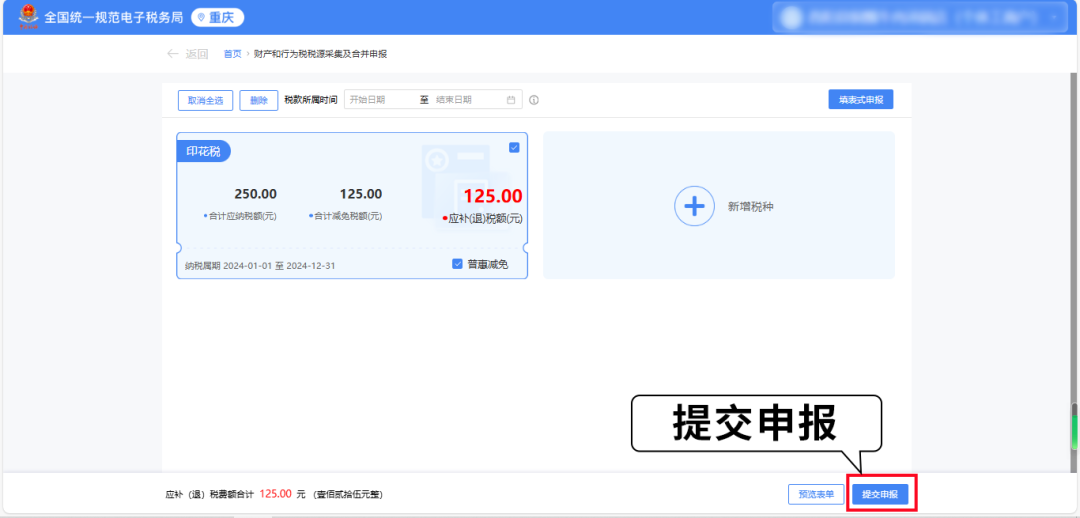Click the 取消全选 button
1080x518 pixels.
click(205, 100)
